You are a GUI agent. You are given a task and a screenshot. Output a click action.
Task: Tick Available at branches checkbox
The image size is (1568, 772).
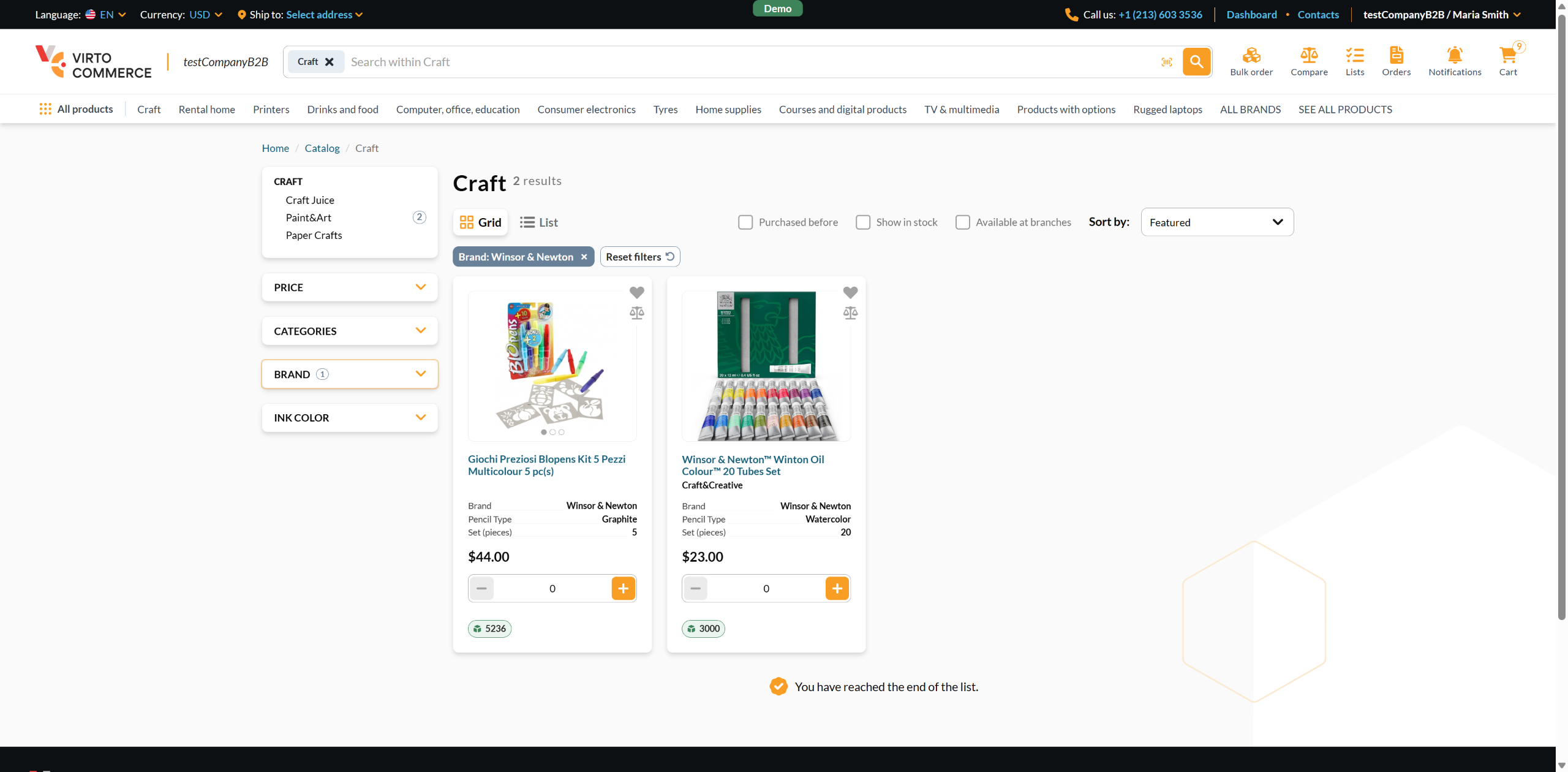(x=963, y=222)
